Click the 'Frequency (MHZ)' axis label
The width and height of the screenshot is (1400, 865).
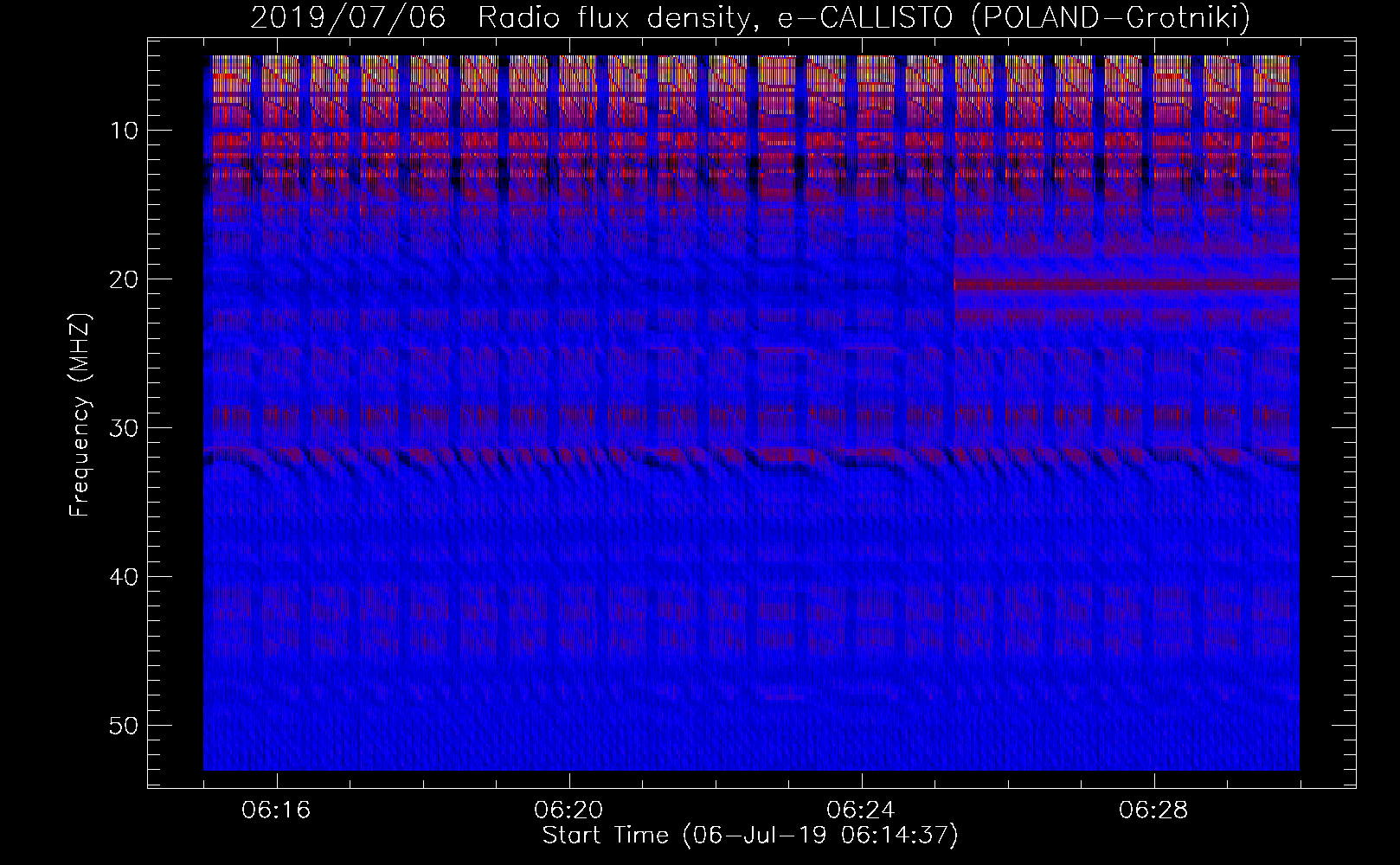[80, 415]
